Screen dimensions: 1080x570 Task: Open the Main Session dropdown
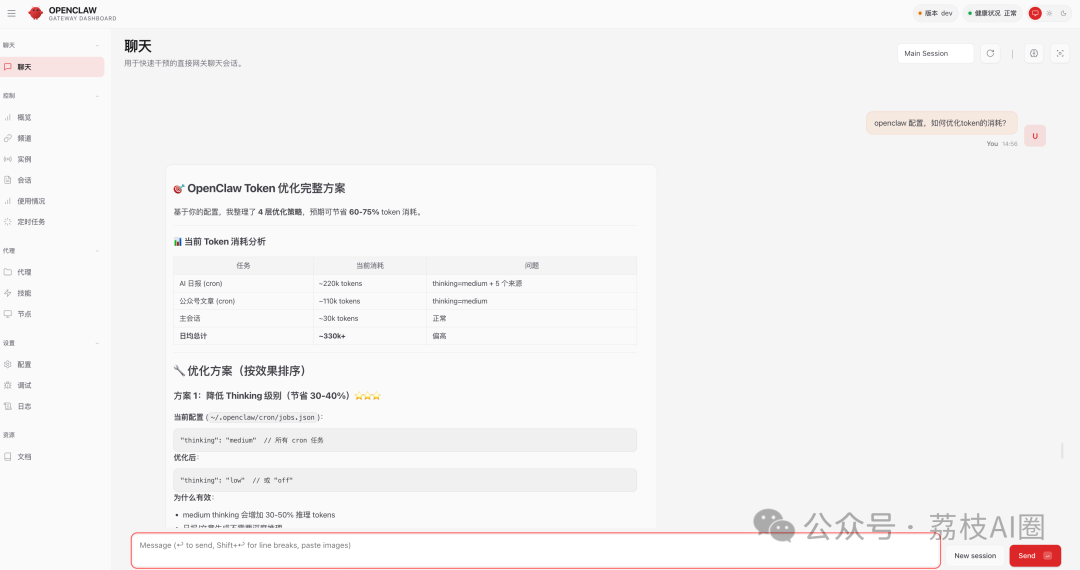tap(935, 53)
